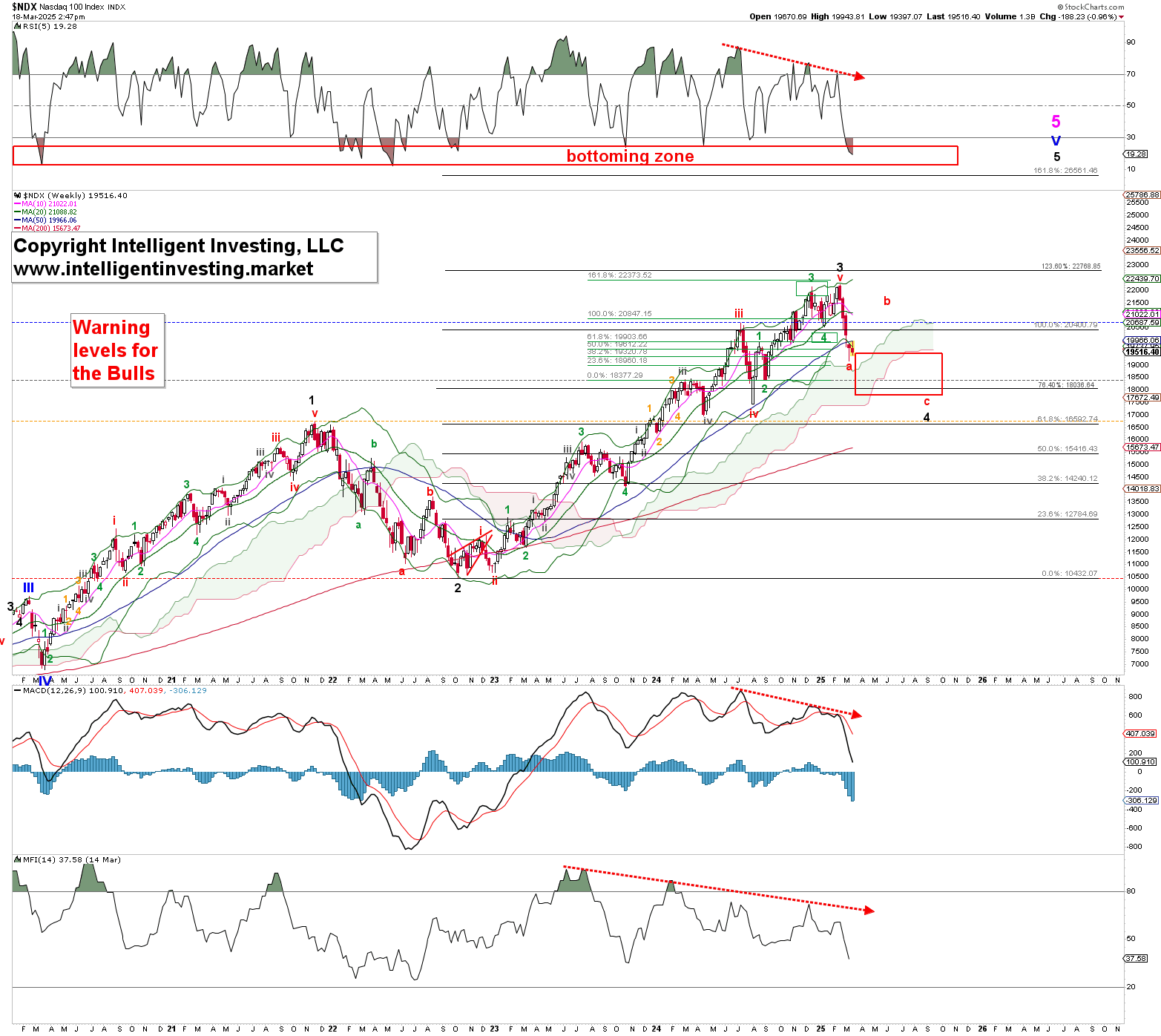Select the "Volume 1.3B" quote value
Screen dimensions: 1161x1036
(1010, 16)
